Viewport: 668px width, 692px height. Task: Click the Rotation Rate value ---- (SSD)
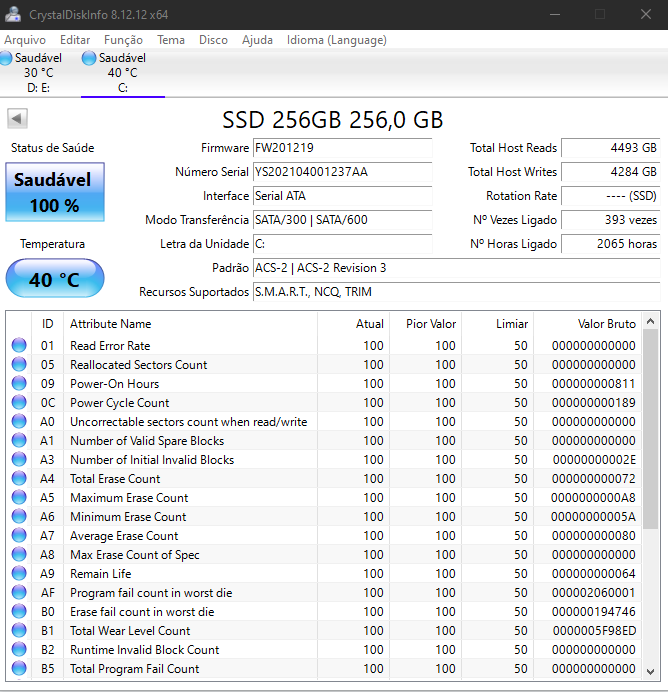611,196
